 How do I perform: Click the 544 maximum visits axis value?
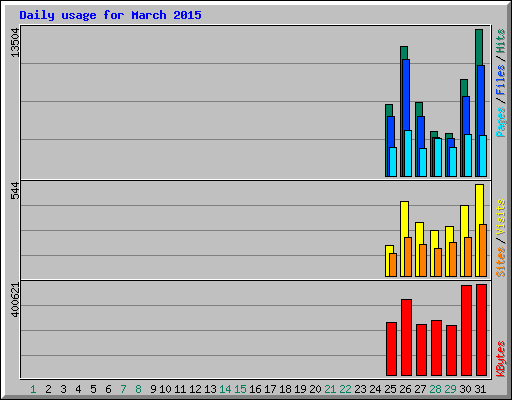pos(15,191)
